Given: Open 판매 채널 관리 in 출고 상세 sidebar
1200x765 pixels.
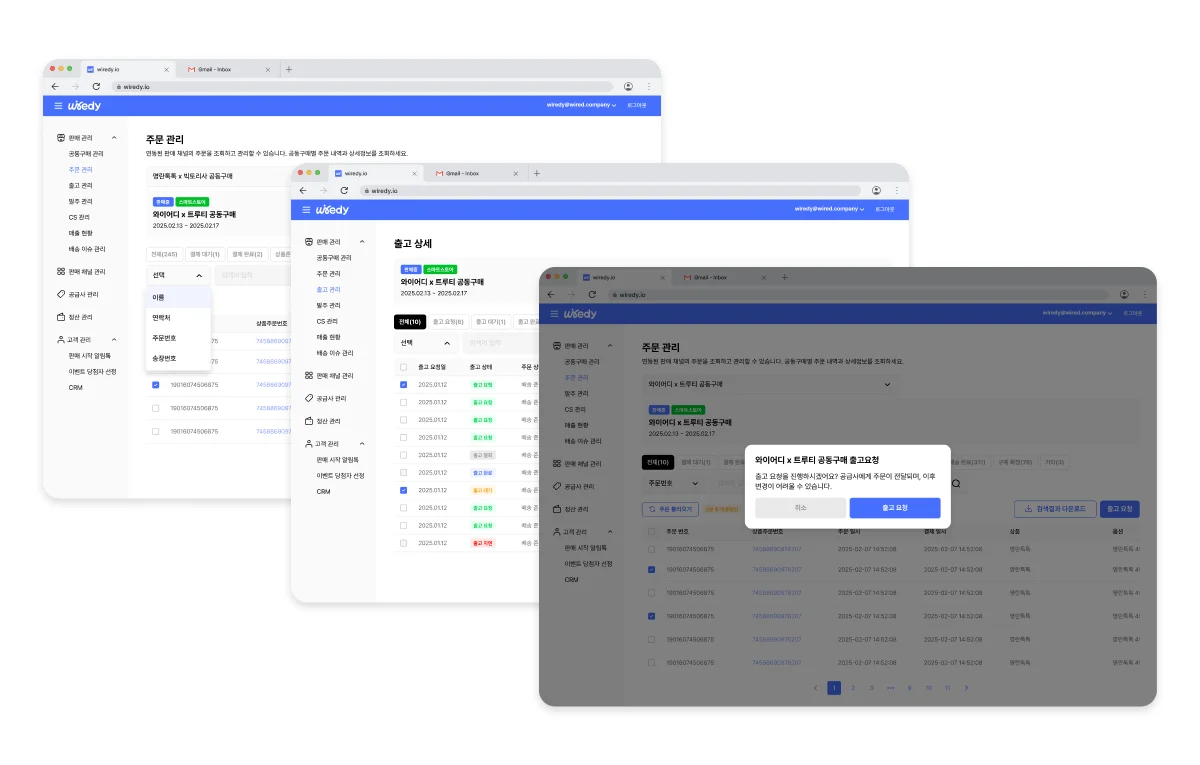Looking at the screenshot, I should [x=334, y=375].
